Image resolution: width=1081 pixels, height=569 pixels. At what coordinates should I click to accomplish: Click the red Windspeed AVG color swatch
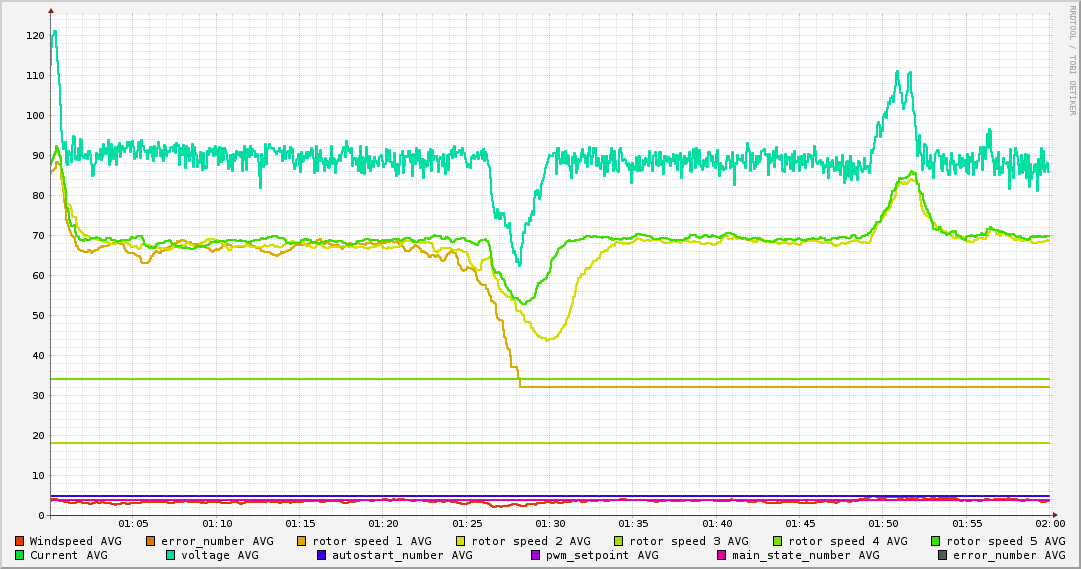coord(20,541)
